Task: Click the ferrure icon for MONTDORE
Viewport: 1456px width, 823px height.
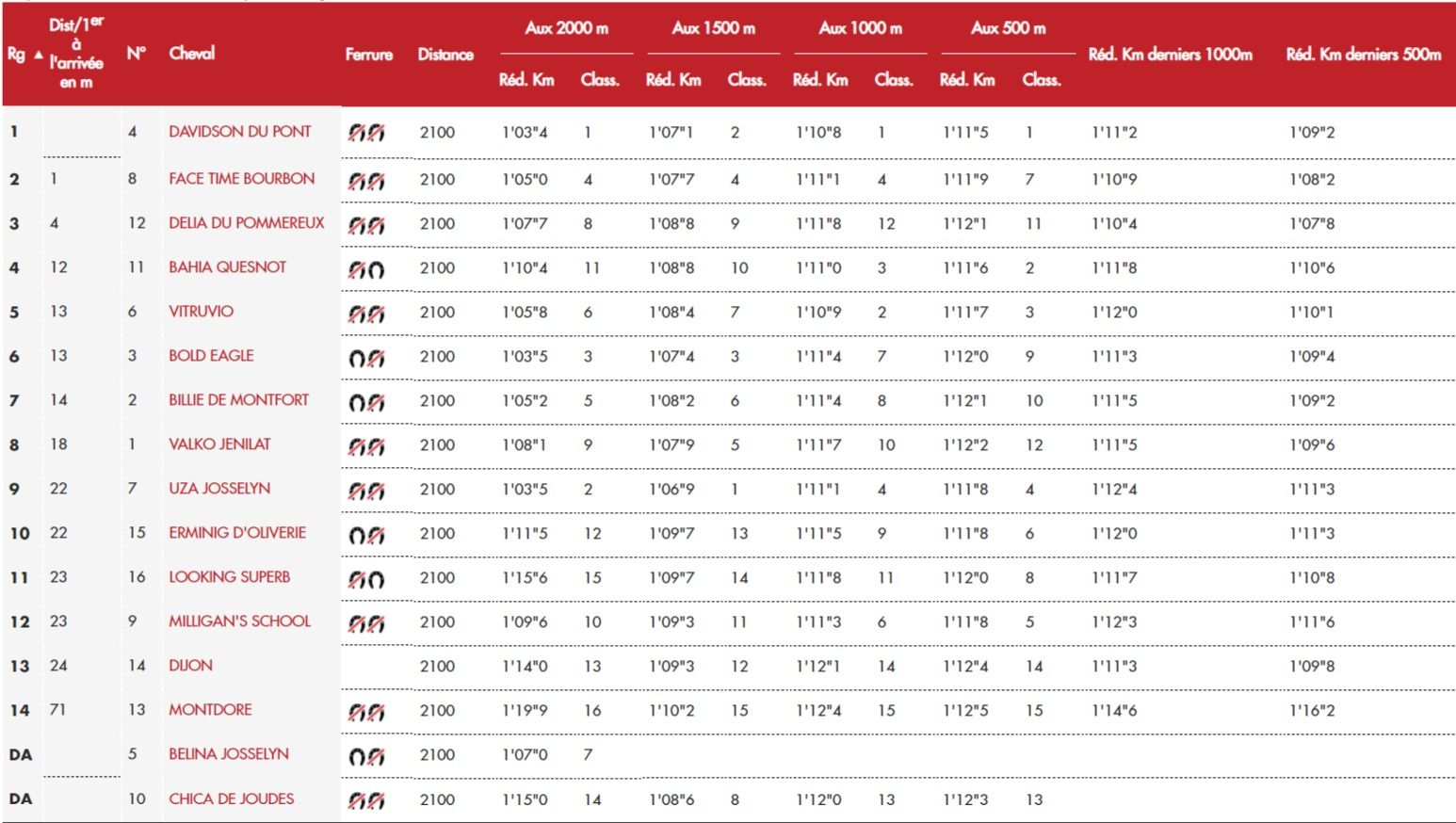Action: tap(366, 712)
